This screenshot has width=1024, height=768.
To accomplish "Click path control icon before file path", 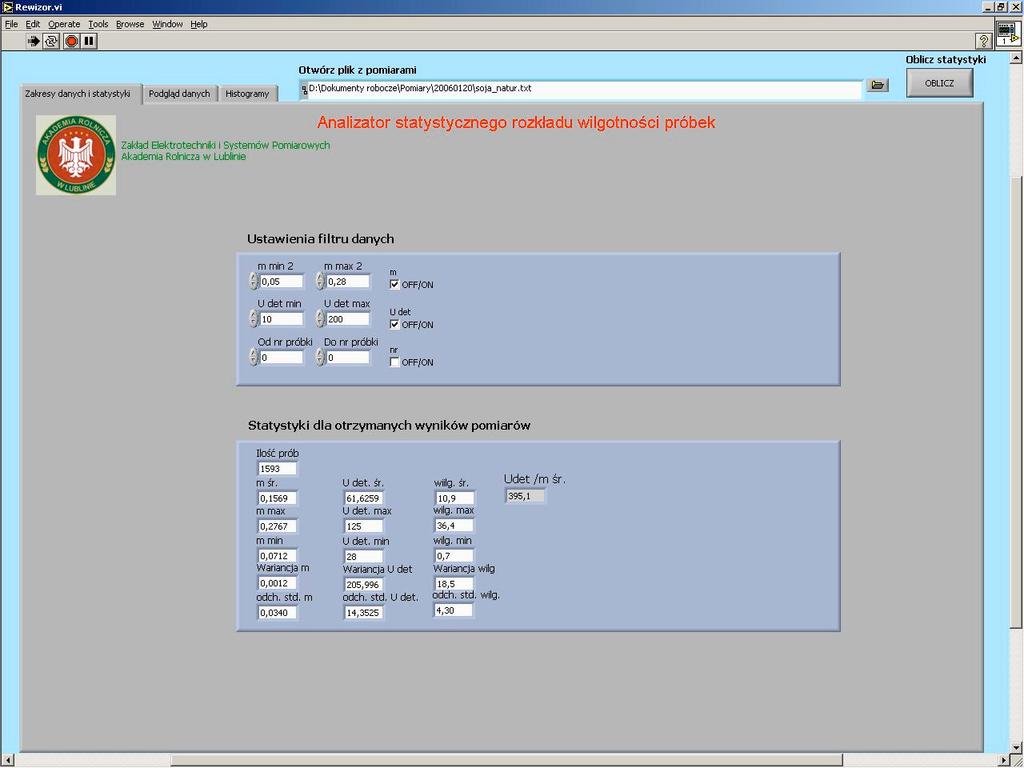I will point(304,89).
